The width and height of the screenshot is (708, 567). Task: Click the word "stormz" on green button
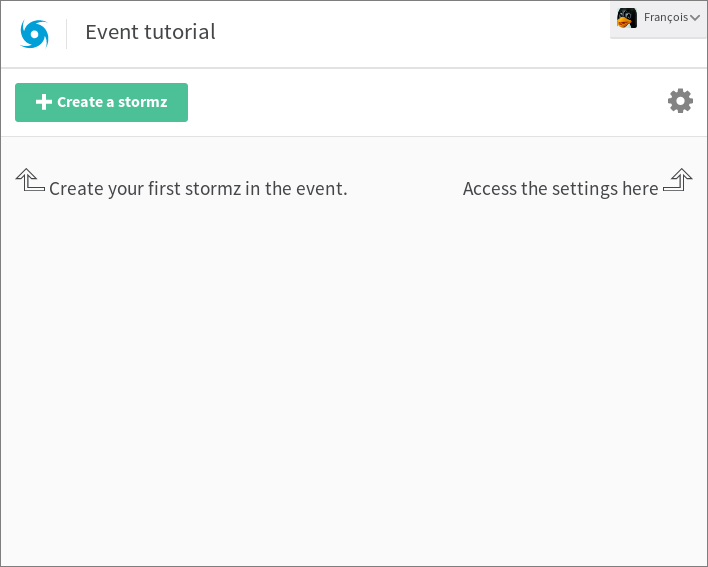tap(143, 102)
